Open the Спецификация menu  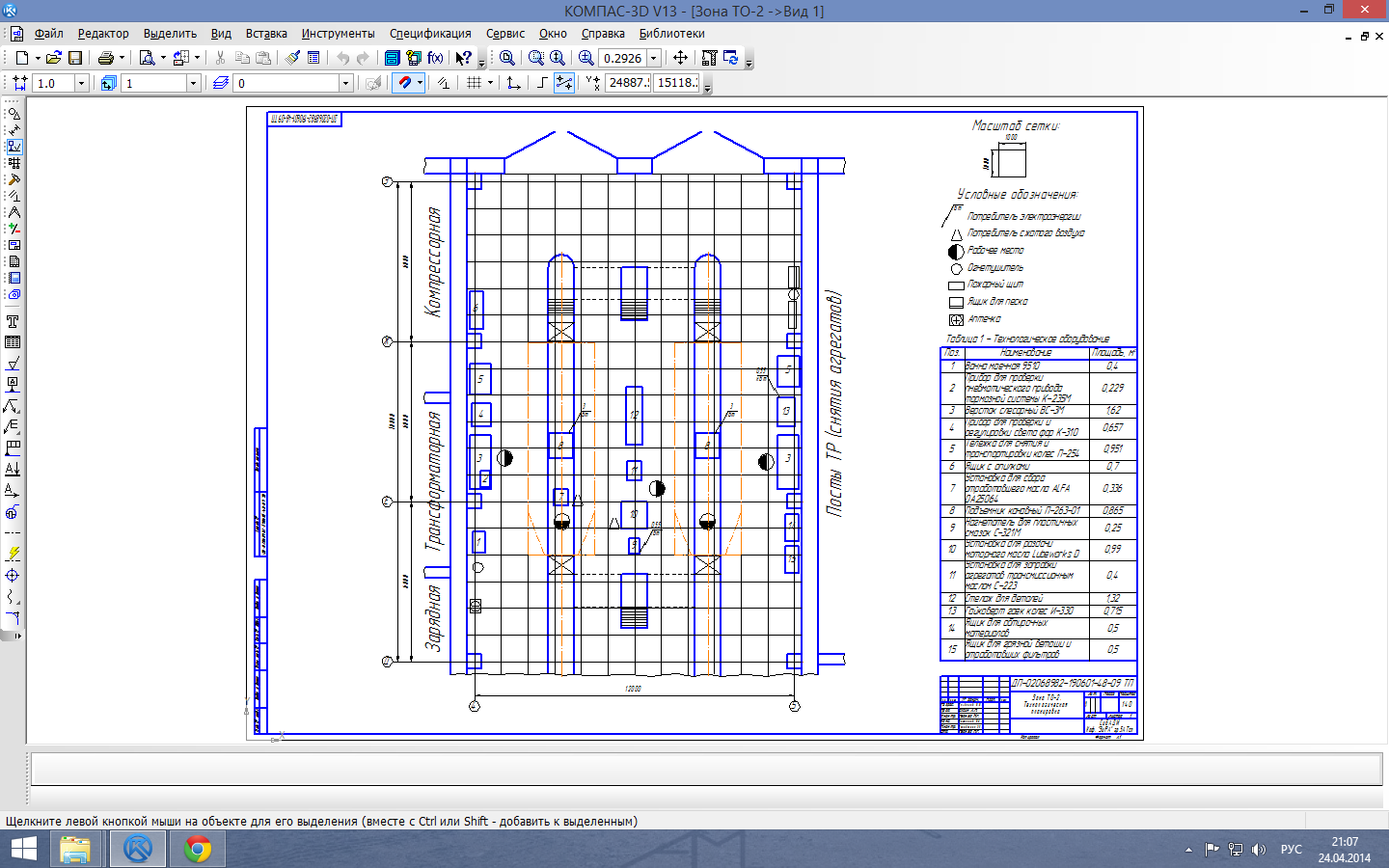tap(430, 33)
